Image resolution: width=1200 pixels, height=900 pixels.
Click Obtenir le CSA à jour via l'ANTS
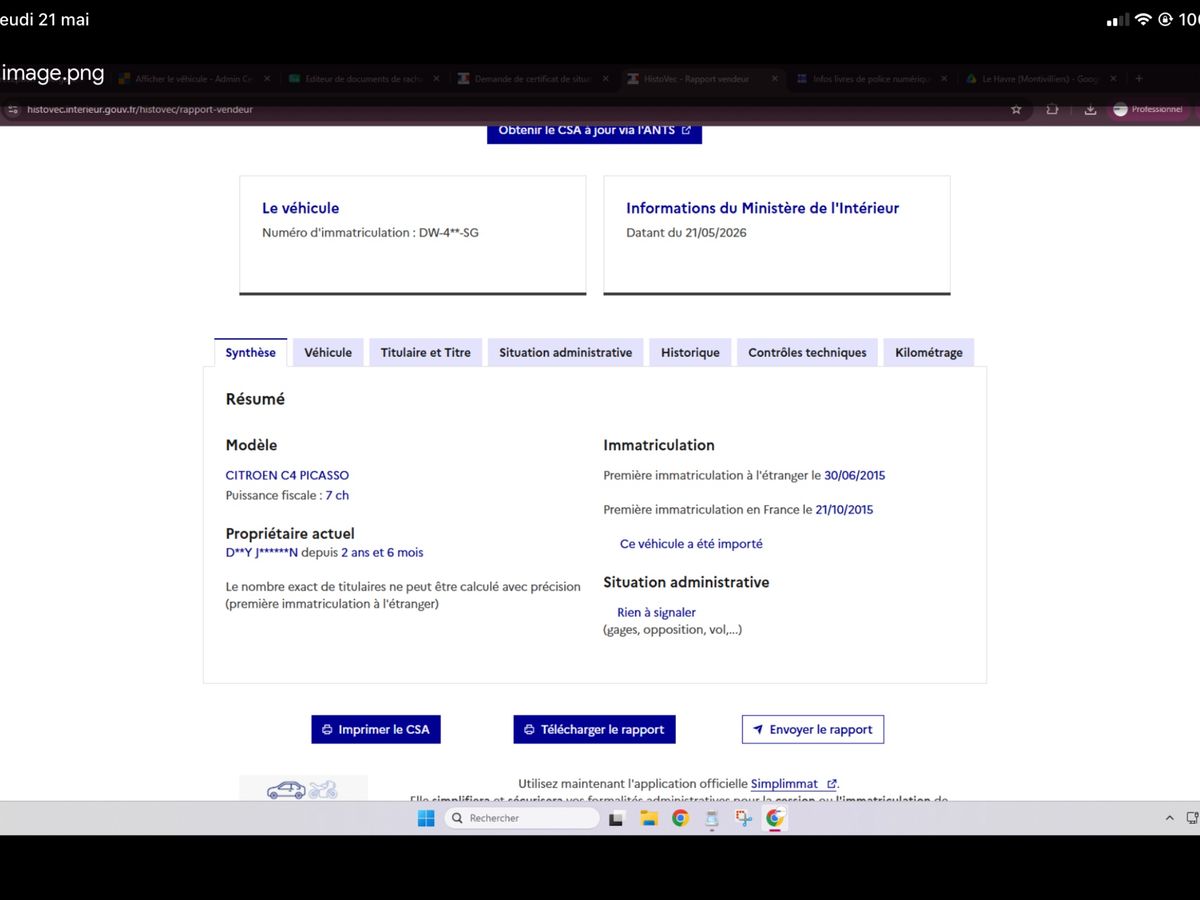(594, 131)
